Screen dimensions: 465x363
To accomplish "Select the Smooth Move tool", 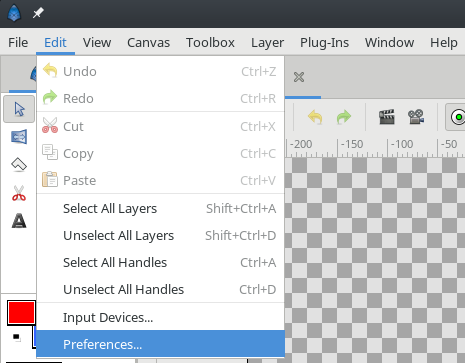I will (19, 137).
